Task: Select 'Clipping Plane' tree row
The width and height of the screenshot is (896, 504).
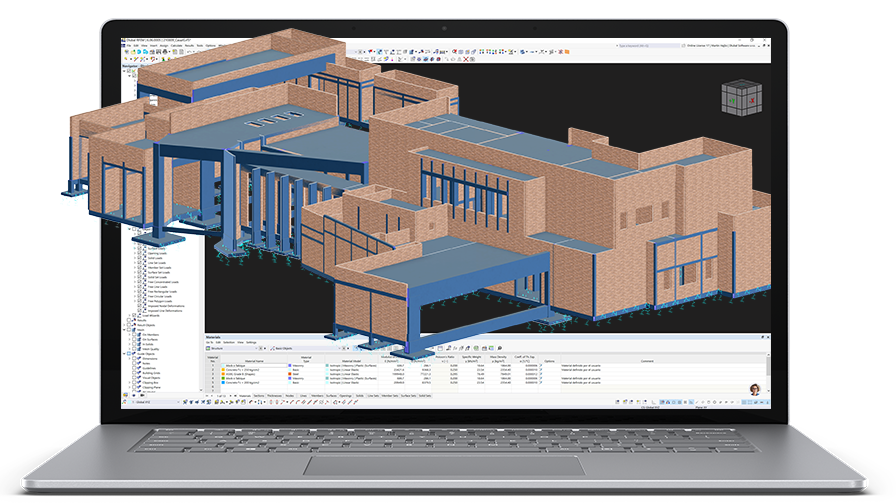Action: (151, 387)
